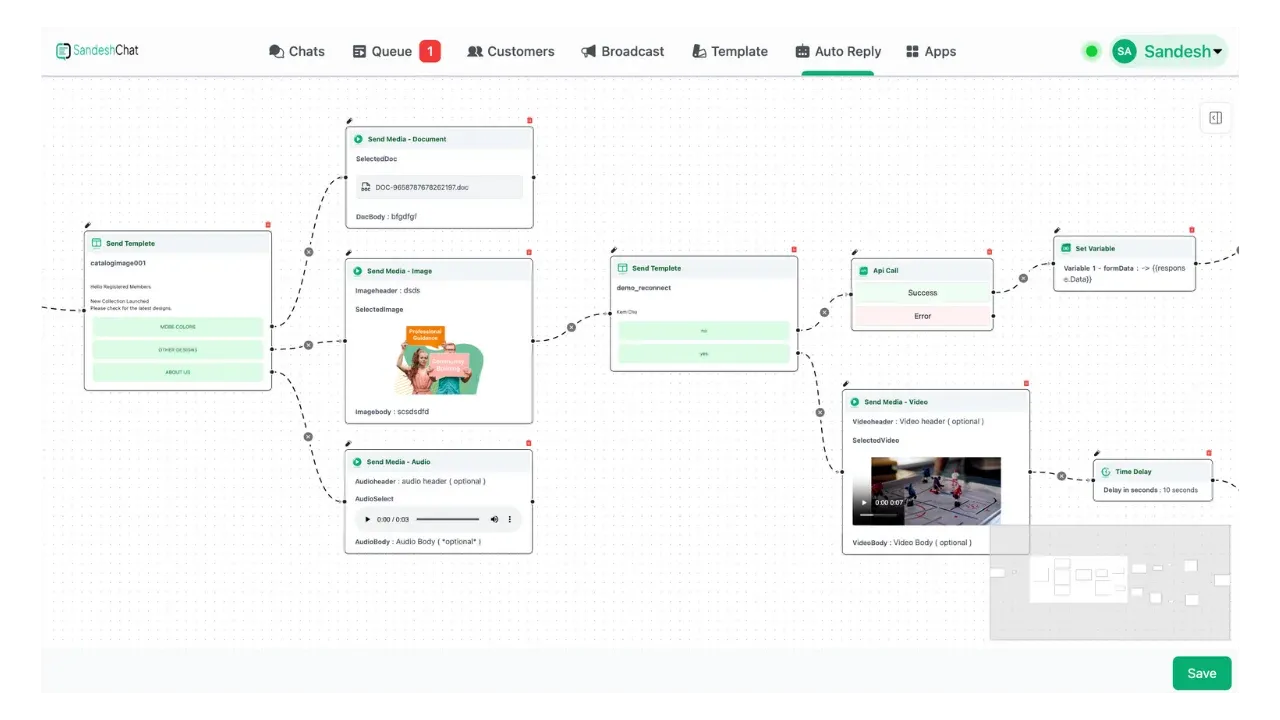The image size is (1280, 720).
Task: Click the connection point on the Error output
Action: (993, 316)
